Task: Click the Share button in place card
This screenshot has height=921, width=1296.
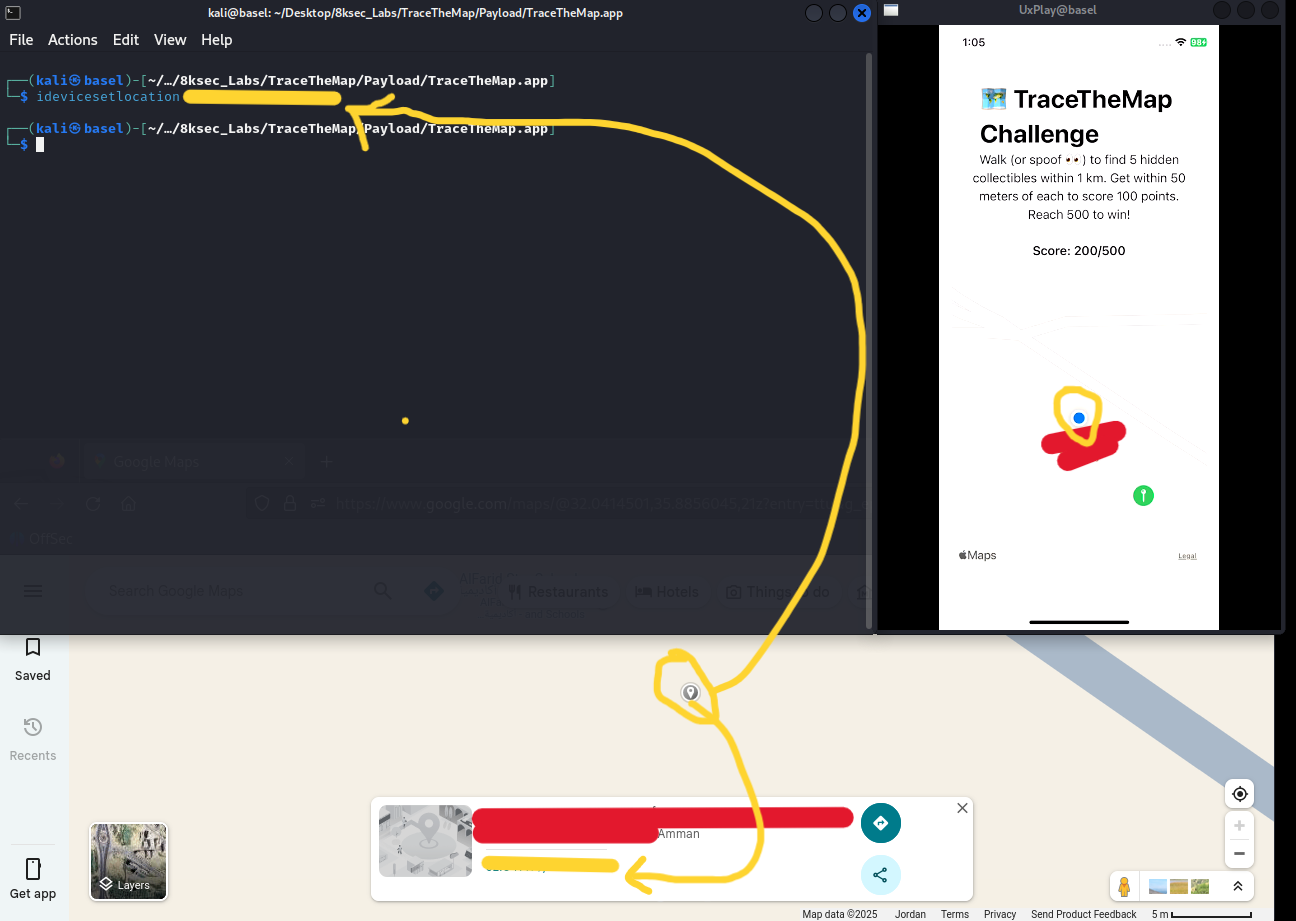Action: tap(881, 875)
